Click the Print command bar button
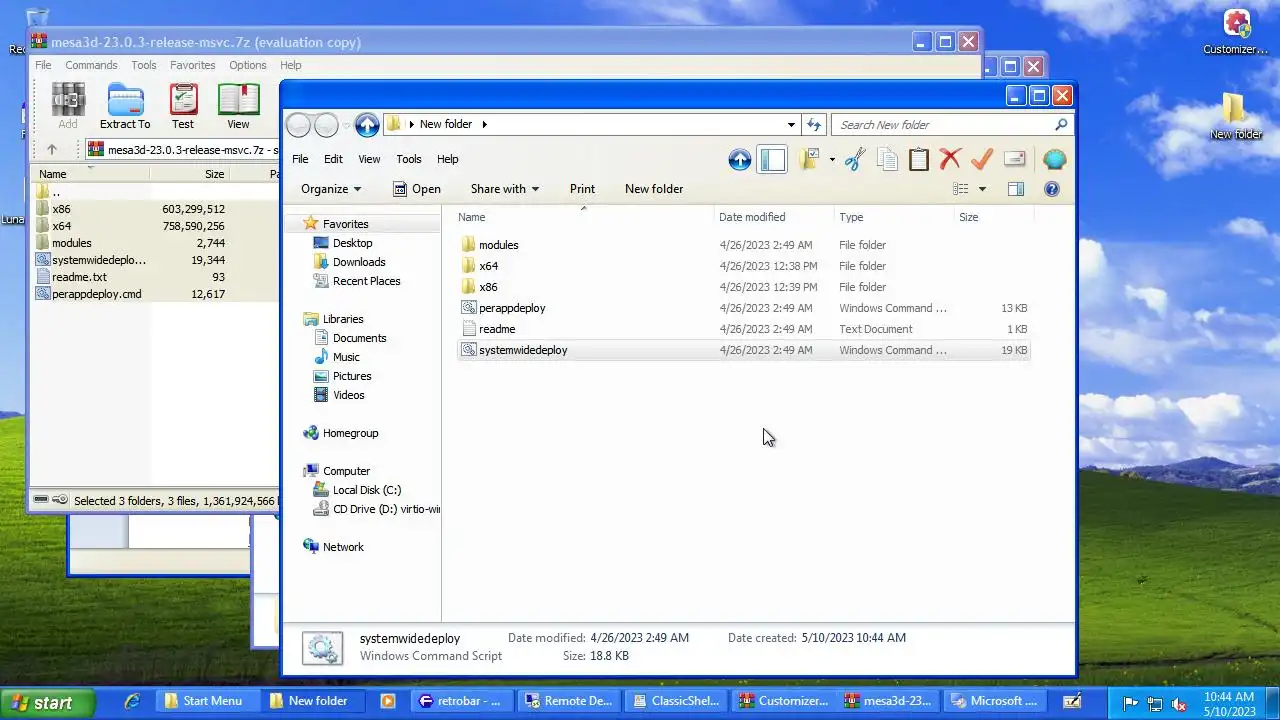The image size is (1280, 720). point(582,189)
